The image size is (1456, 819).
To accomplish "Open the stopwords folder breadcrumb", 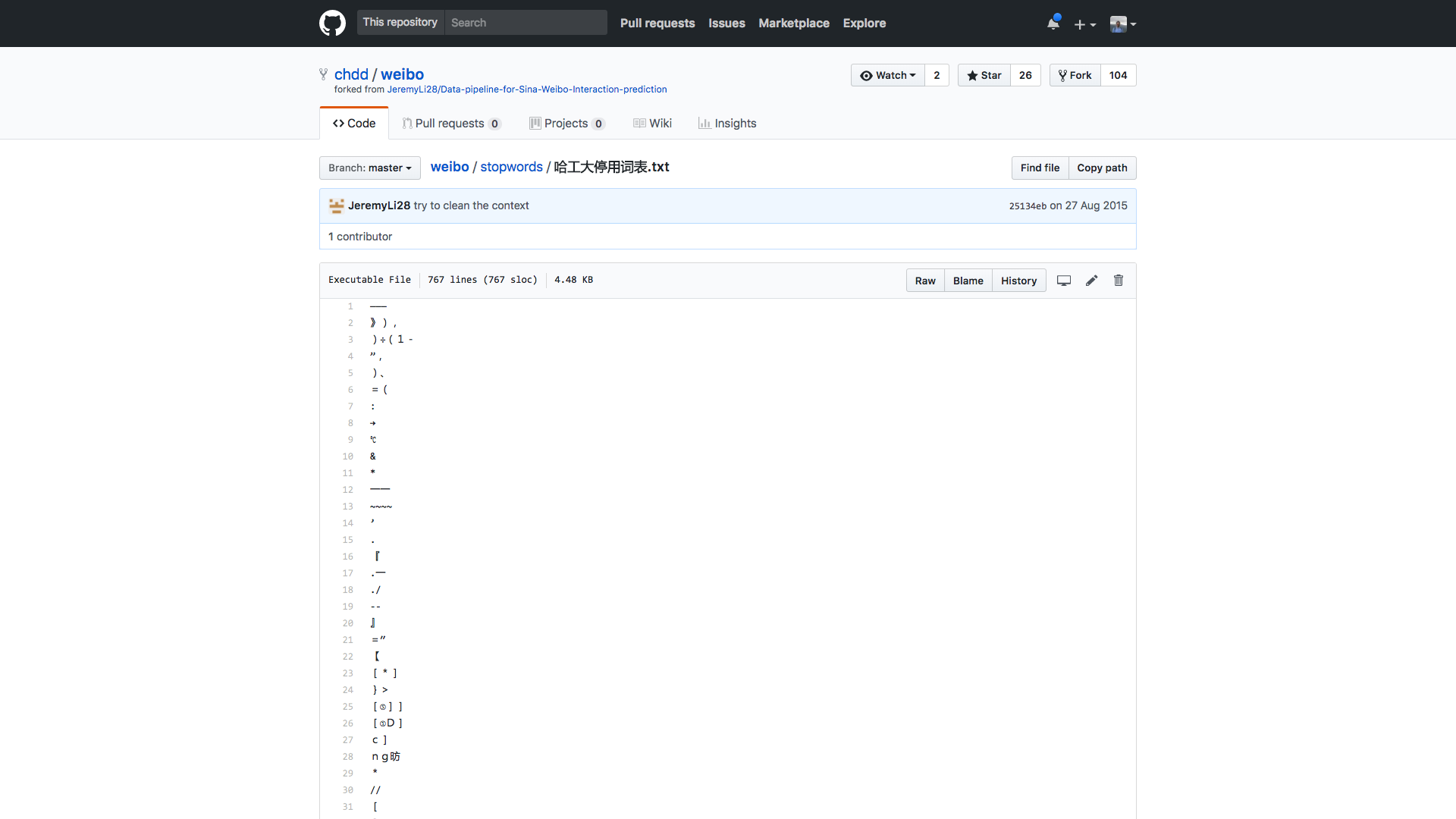I will pos(511,167).
